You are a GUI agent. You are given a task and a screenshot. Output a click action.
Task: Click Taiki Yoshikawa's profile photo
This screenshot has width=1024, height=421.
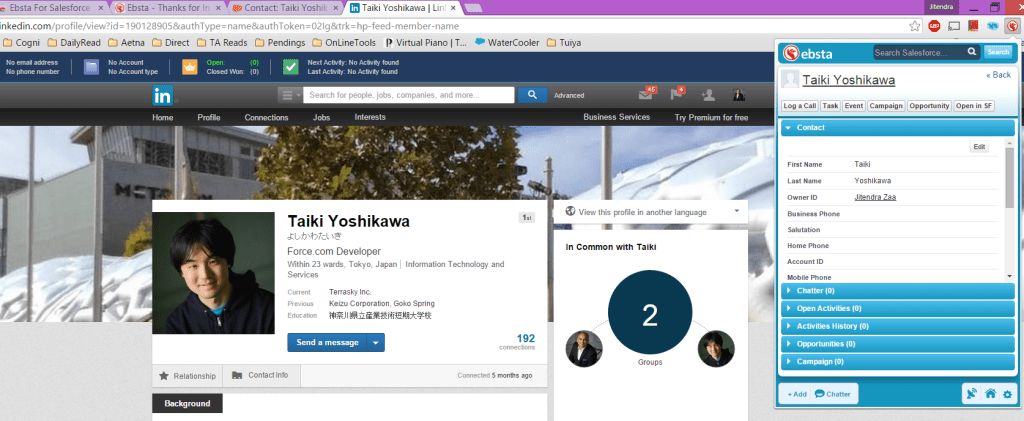pyautogui.click(x=214, y=273)
